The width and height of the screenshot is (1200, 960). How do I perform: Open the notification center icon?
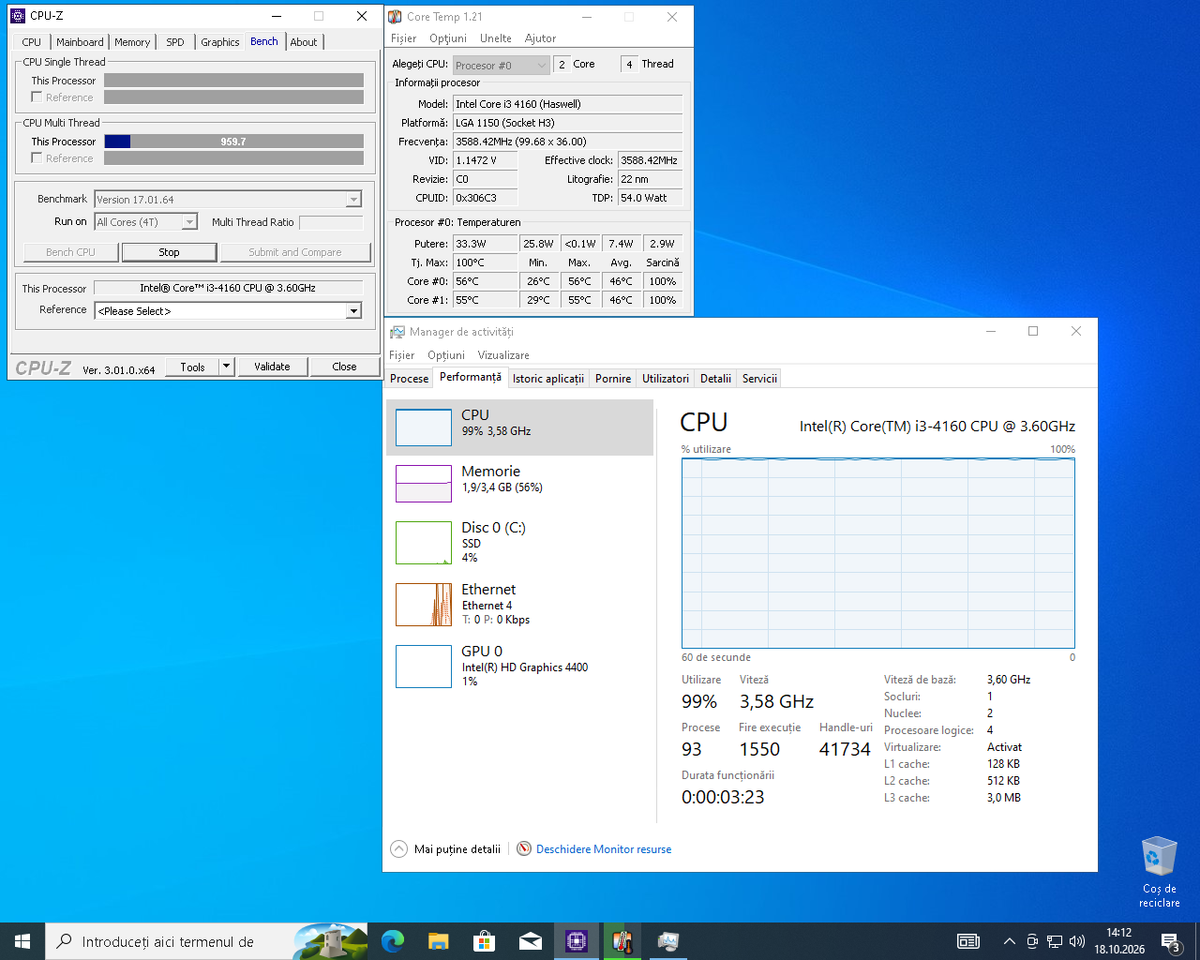[x=1169, y=941]
